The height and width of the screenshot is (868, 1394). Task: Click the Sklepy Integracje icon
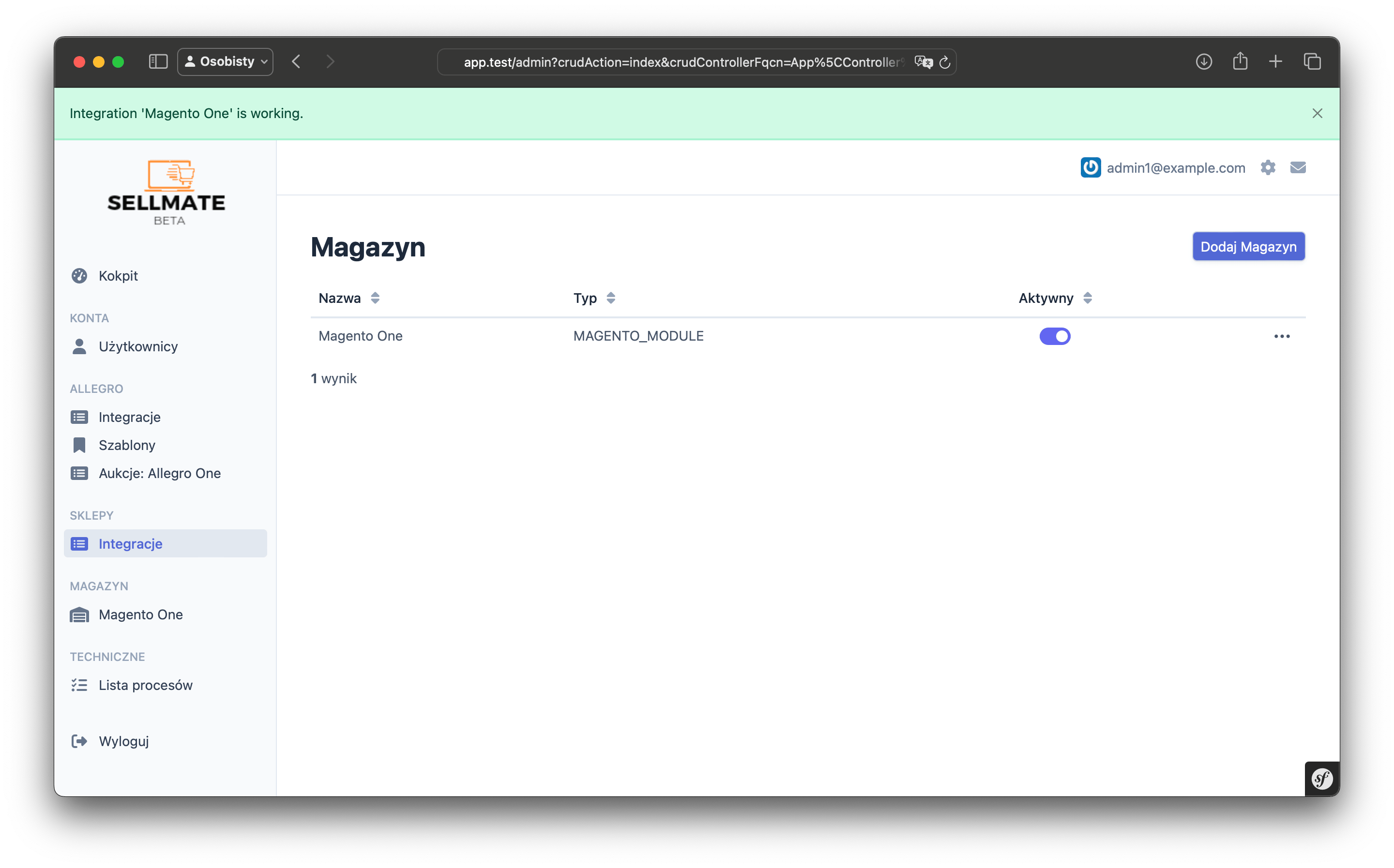point(79,544)
